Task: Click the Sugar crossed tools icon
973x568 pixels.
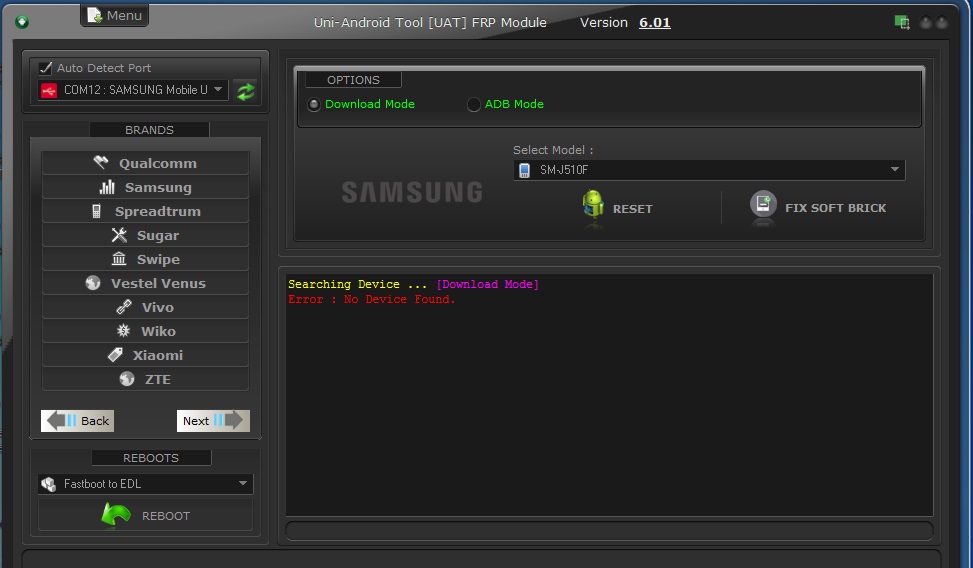Action: click(119, 235)
